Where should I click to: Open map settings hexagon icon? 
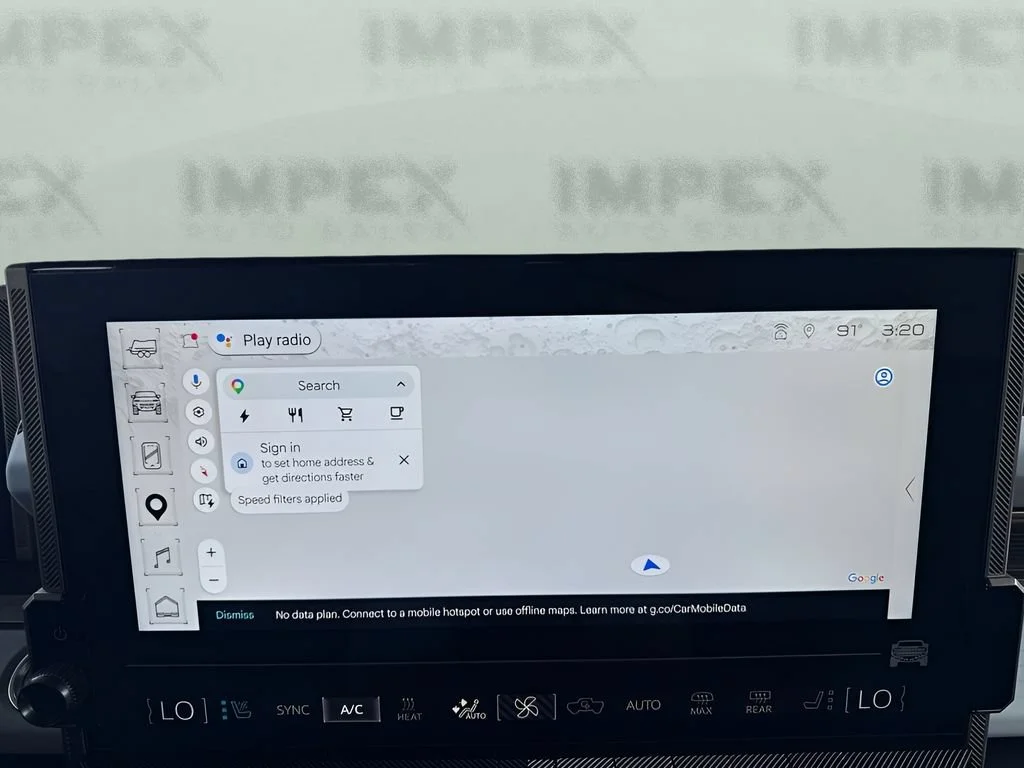coord(199,412)
